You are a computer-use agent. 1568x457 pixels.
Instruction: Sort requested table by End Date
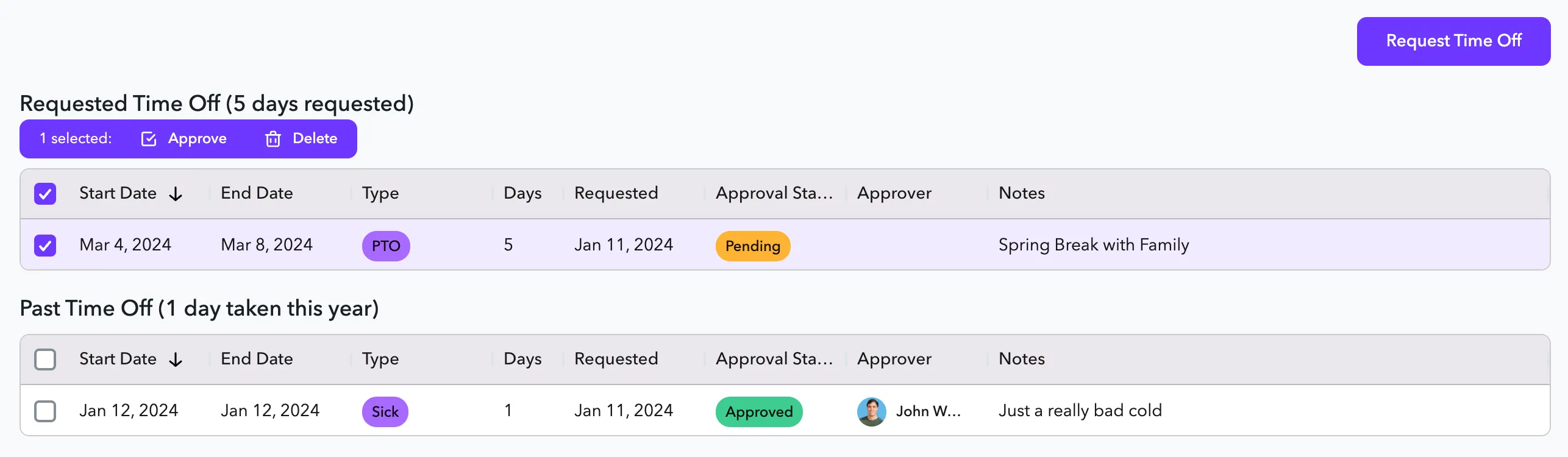(x=257, y=193)
